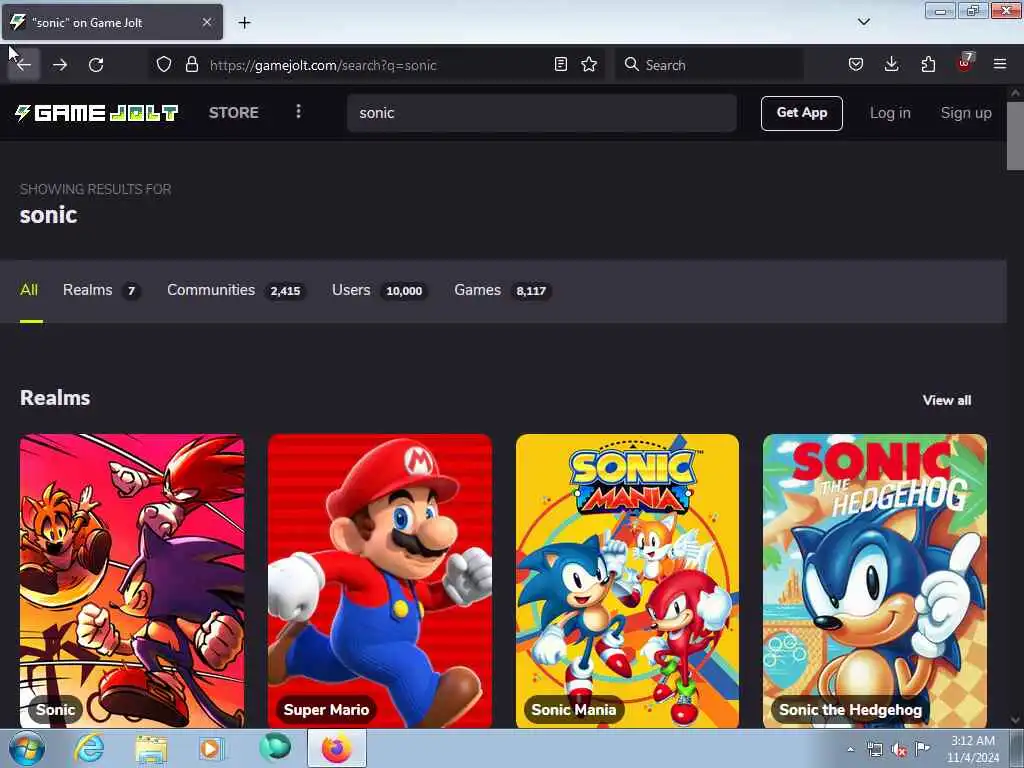Open the Firefox hamburger menu
Viewport: 1024px width, 768px height.
coord(1000,64)
